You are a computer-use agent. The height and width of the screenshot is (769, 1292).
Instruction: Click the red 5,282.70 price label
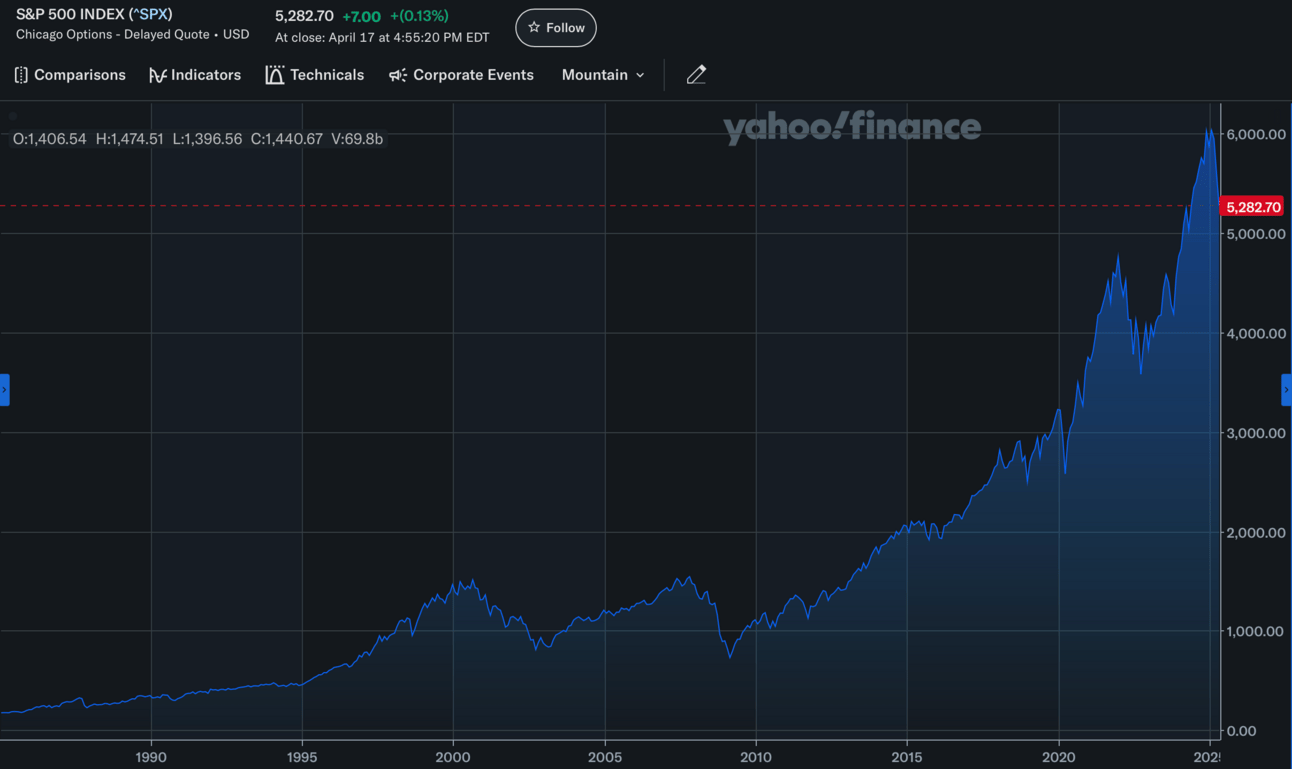pos(1253,207)
